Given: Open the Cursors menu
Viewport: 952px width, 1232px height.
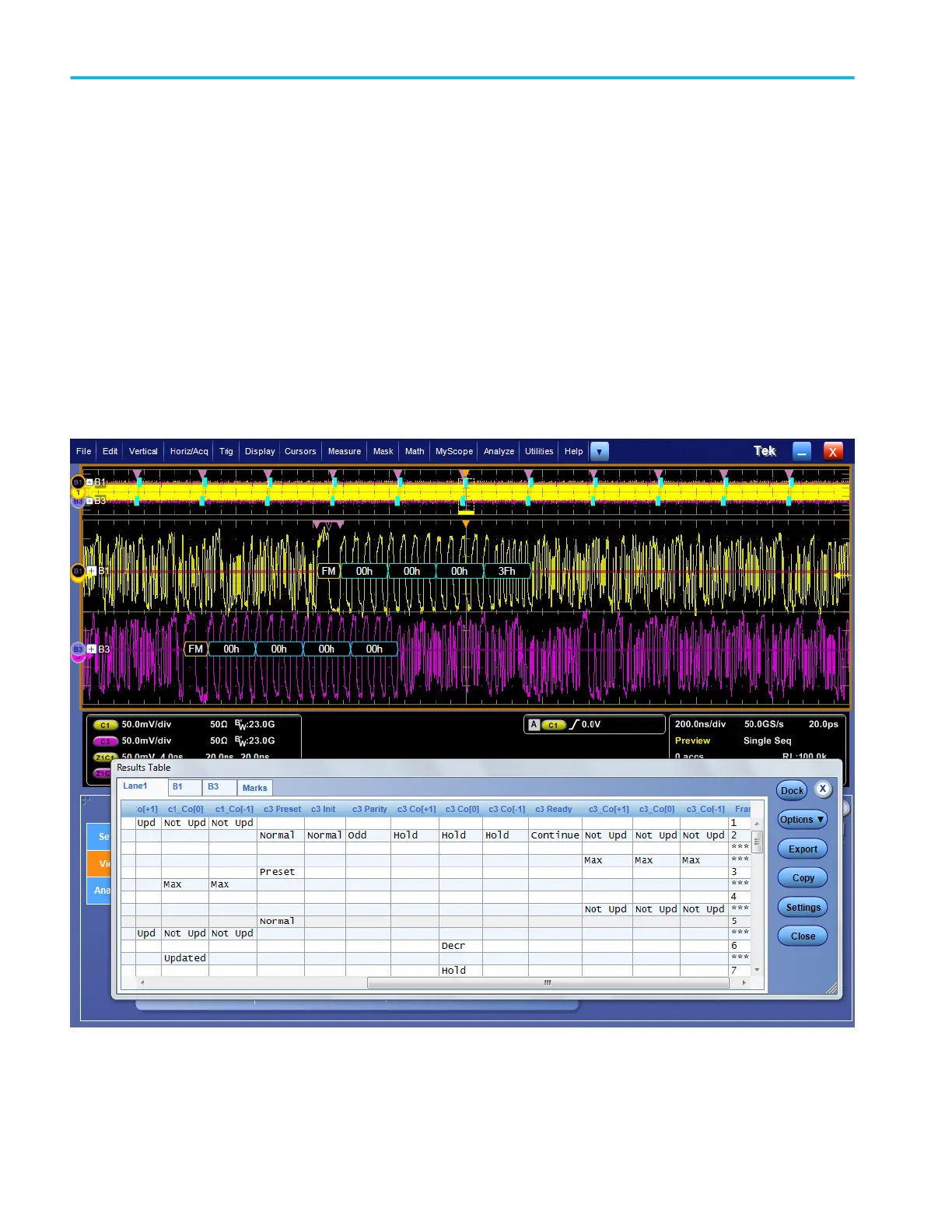Looking at the screenshot, I should coord(300,451).
